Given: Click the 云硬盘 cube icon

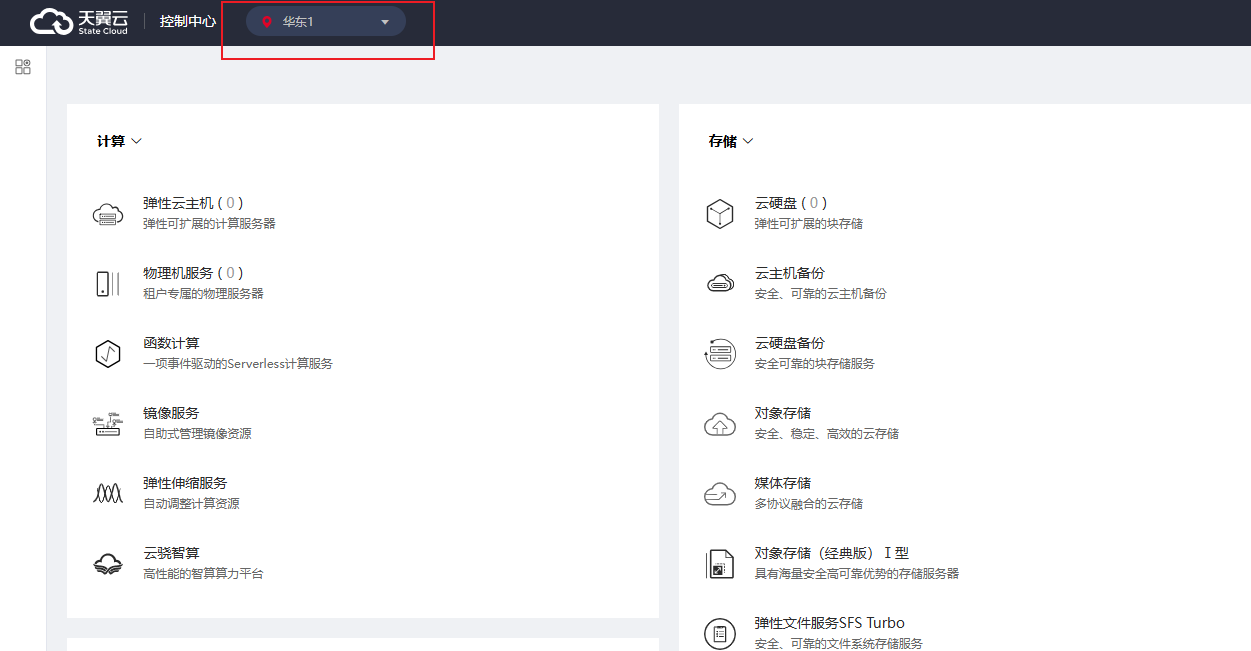Looking at the screenshot, I should (720, 214).
